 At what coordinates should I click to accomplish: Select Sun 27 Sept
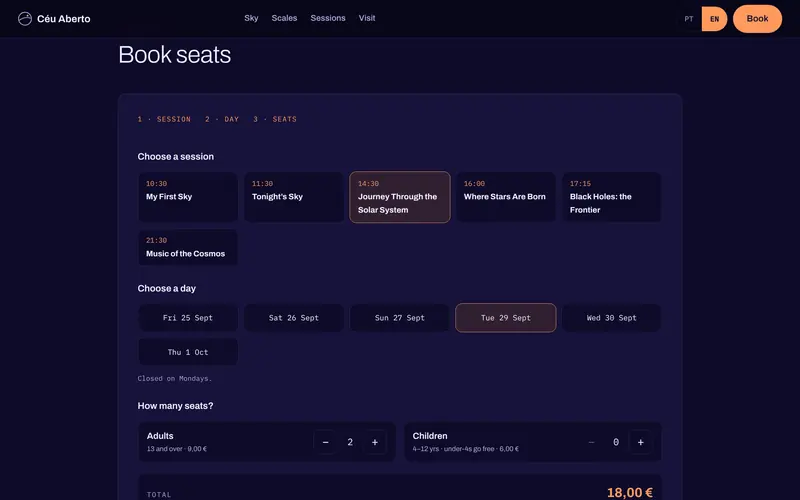(400, 318)
